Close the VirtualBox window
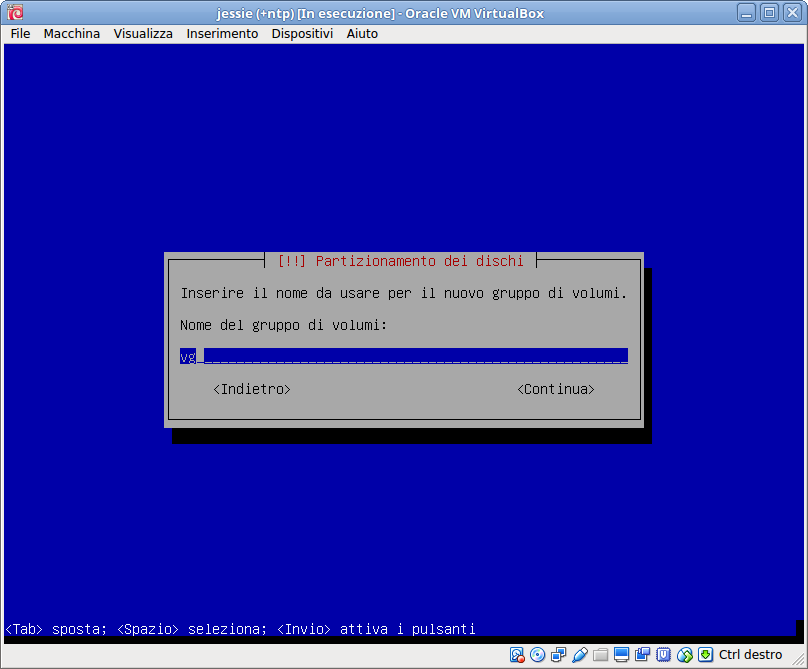The width and height of the screenshot is (808, 669). tap(793, 13)
